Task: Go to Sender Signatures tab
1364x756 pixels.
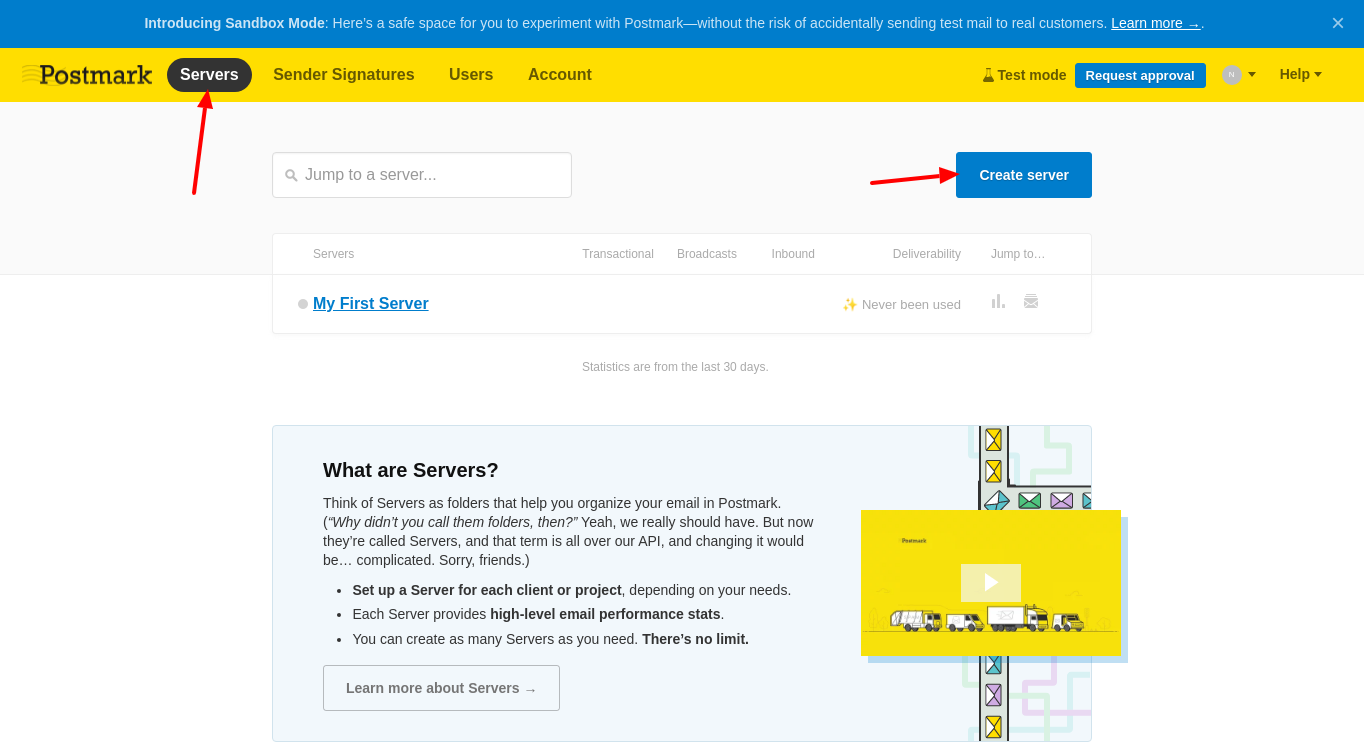Action: 344,75
